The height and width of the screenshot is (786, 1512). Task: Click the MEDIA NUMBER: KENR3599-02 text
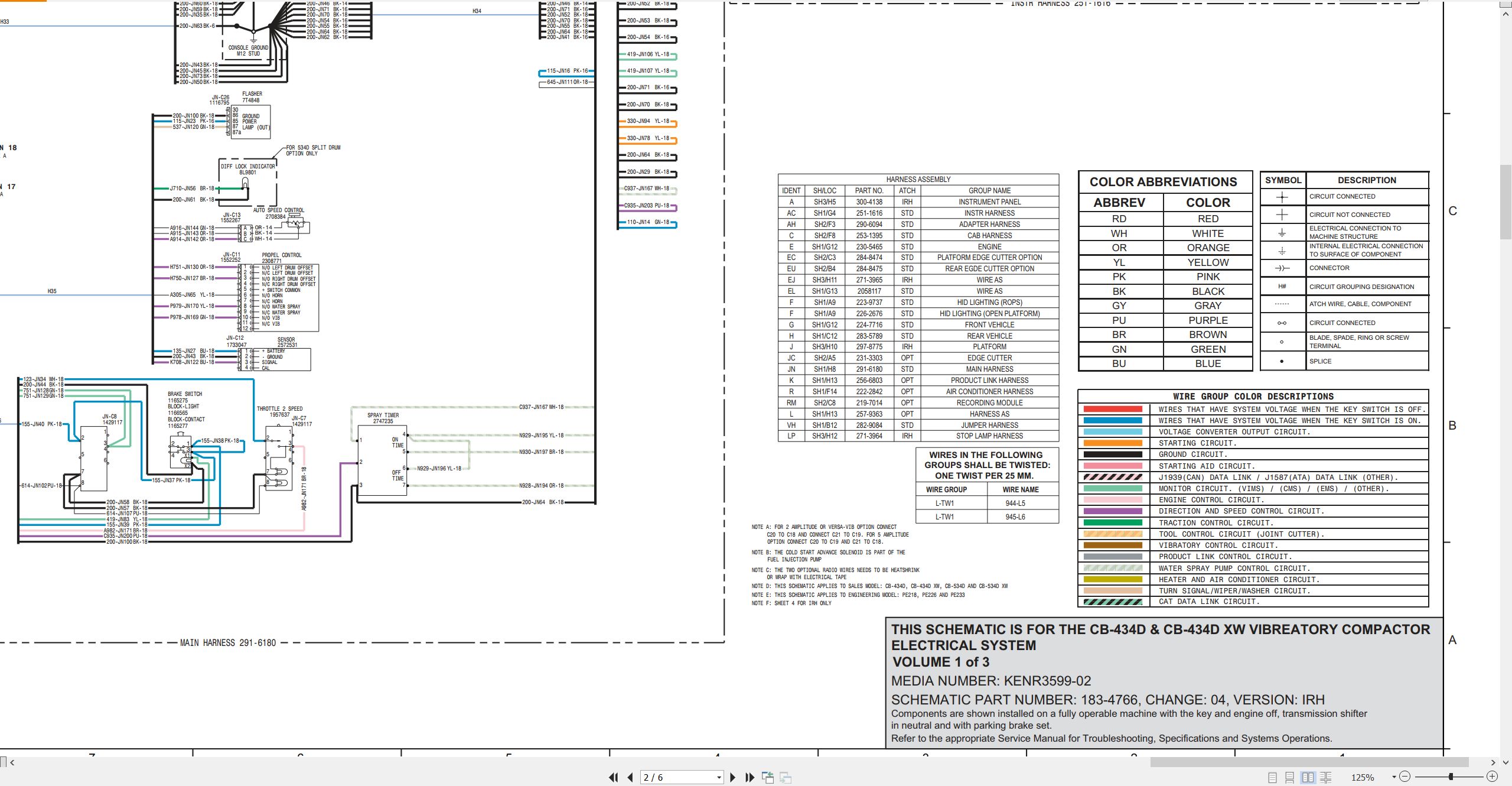coord(991,681)
